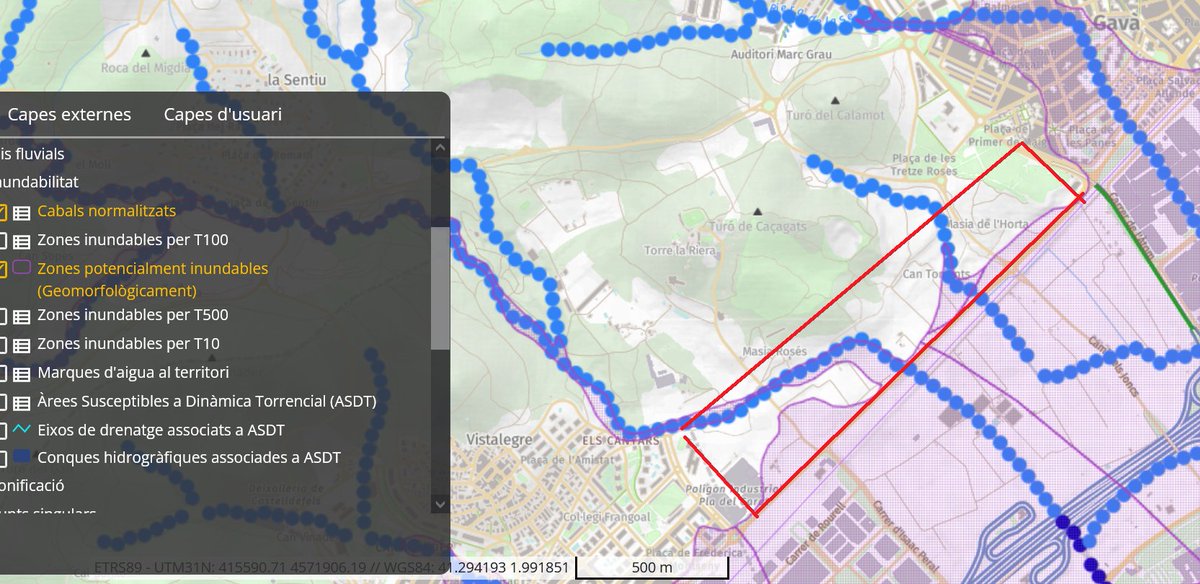This screenshot has height=584, width=1200.
Task: Click the table icon beside Marques d'aigua
Action: (x=21, y=373)
